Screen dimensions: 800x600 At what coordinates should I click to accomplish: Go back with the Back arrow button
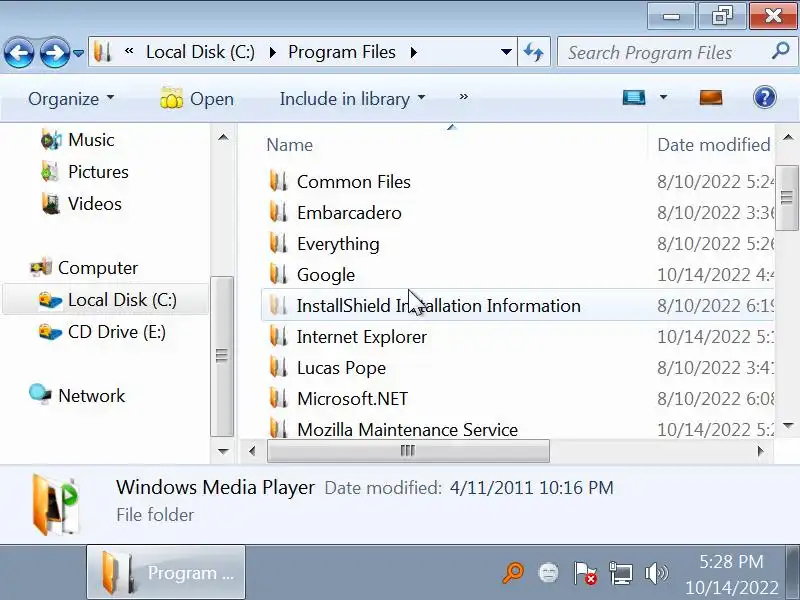19,53
